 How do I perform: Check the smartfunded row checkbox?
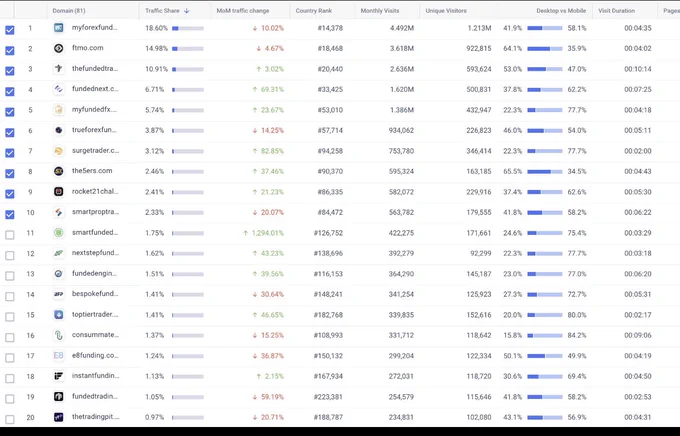10,235
